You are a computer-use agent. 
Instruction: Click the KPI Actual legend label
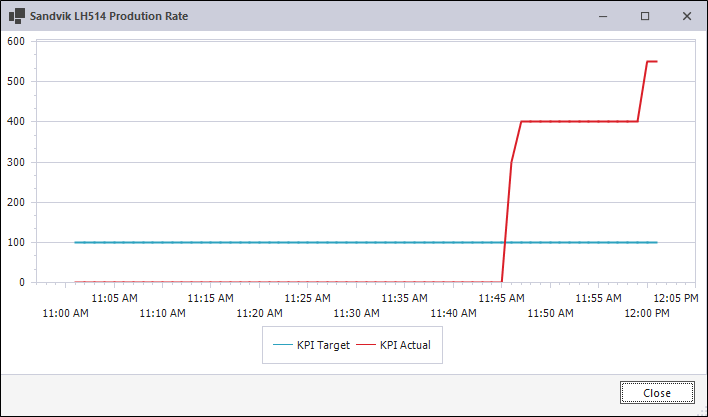[407, 346]
